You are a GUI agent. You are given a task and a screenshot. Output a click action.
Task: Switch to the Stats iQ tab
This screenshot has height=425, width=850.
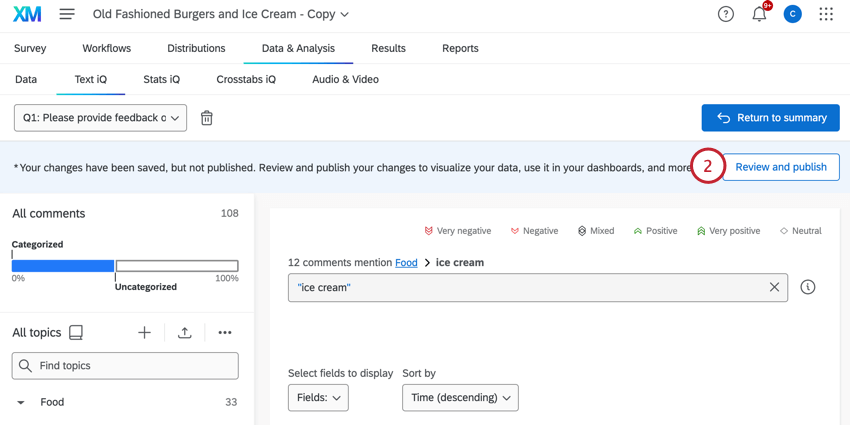pos(161,79)
